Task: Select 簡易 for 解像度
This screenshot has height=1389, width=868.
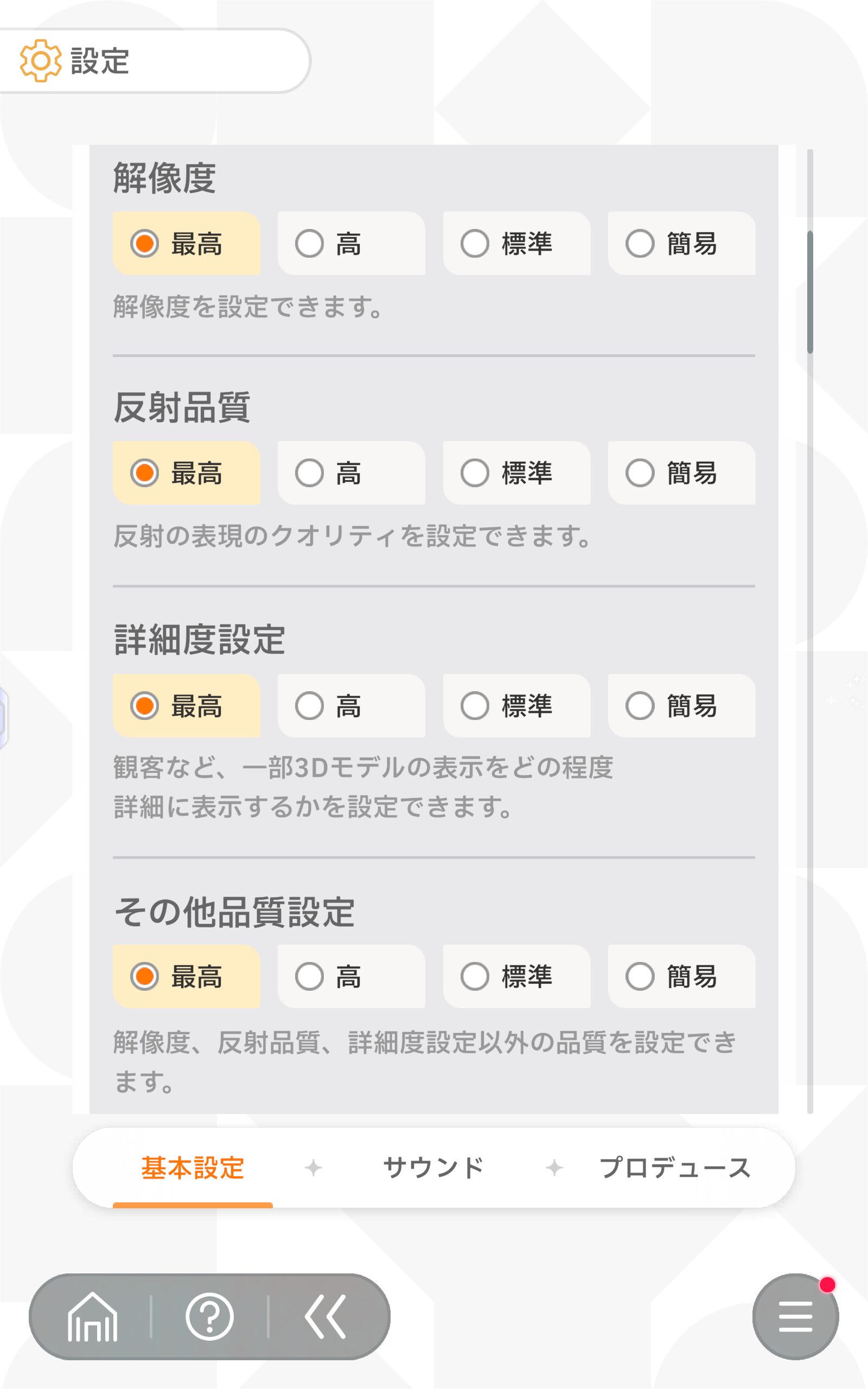Action: click(x=681, y=244)
